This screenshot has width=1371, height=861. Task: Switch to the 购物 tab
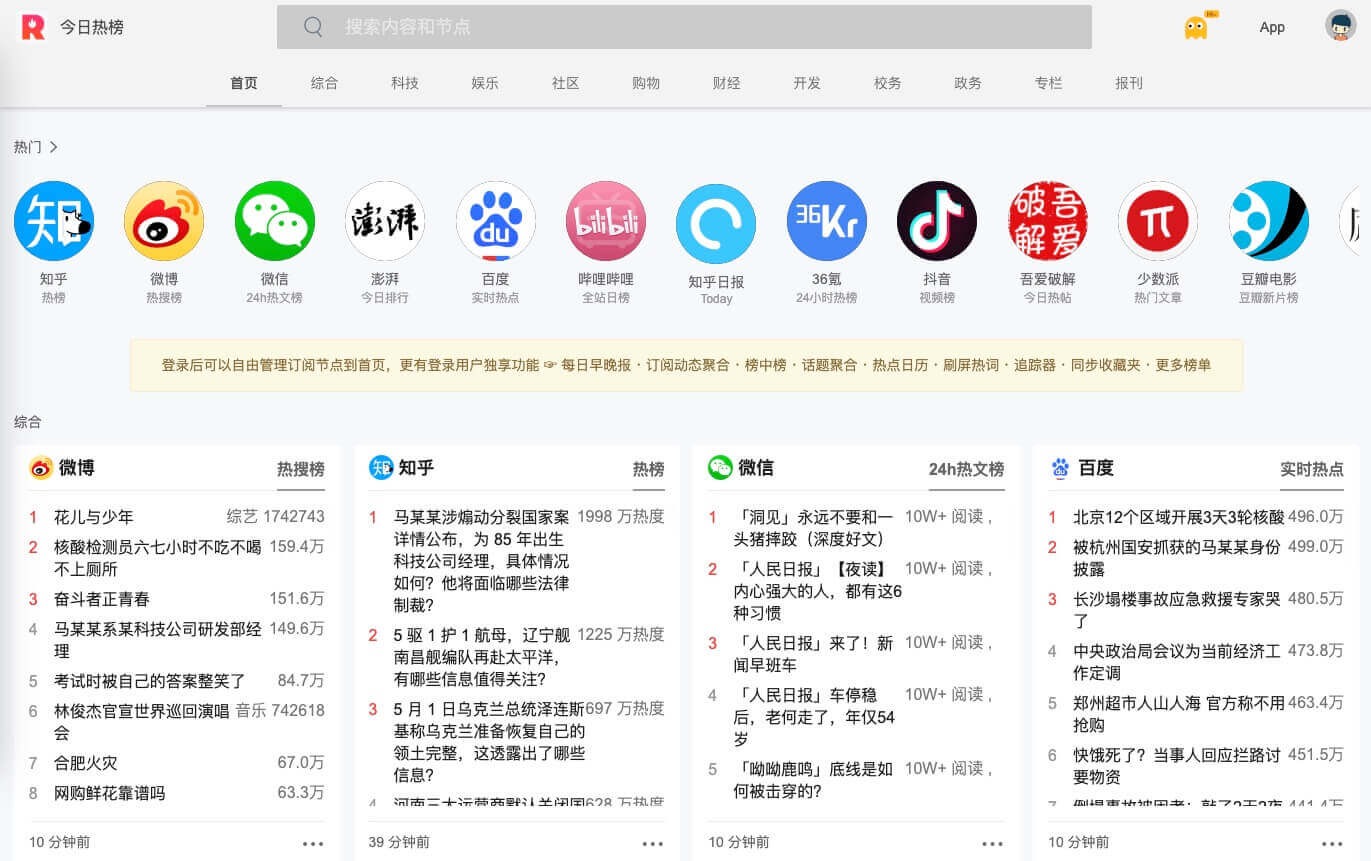tap(646, 83)
